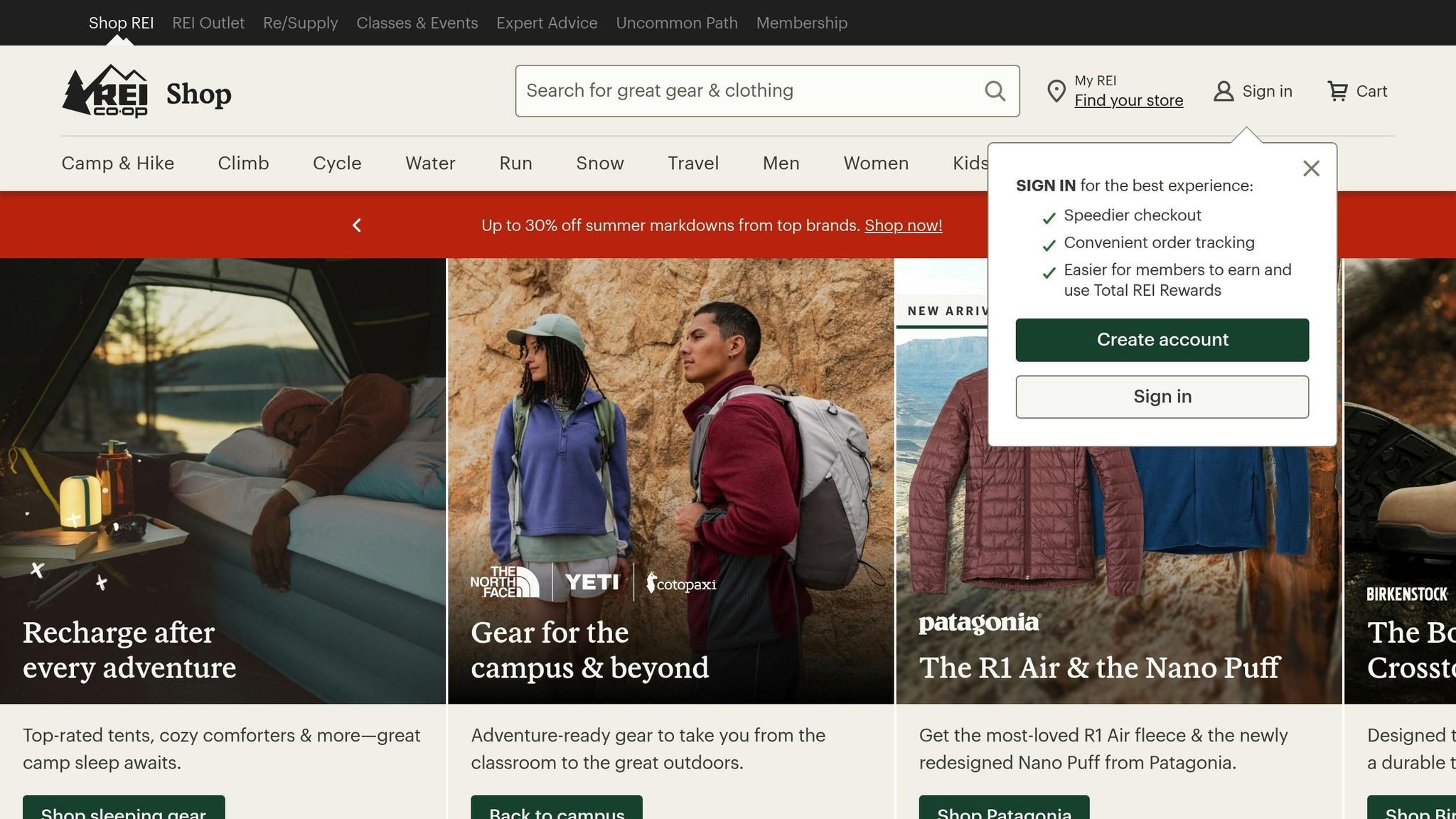Open the Re/Supply tab
The height and width of the screenshot is (819, 1456).
[300, 23]
